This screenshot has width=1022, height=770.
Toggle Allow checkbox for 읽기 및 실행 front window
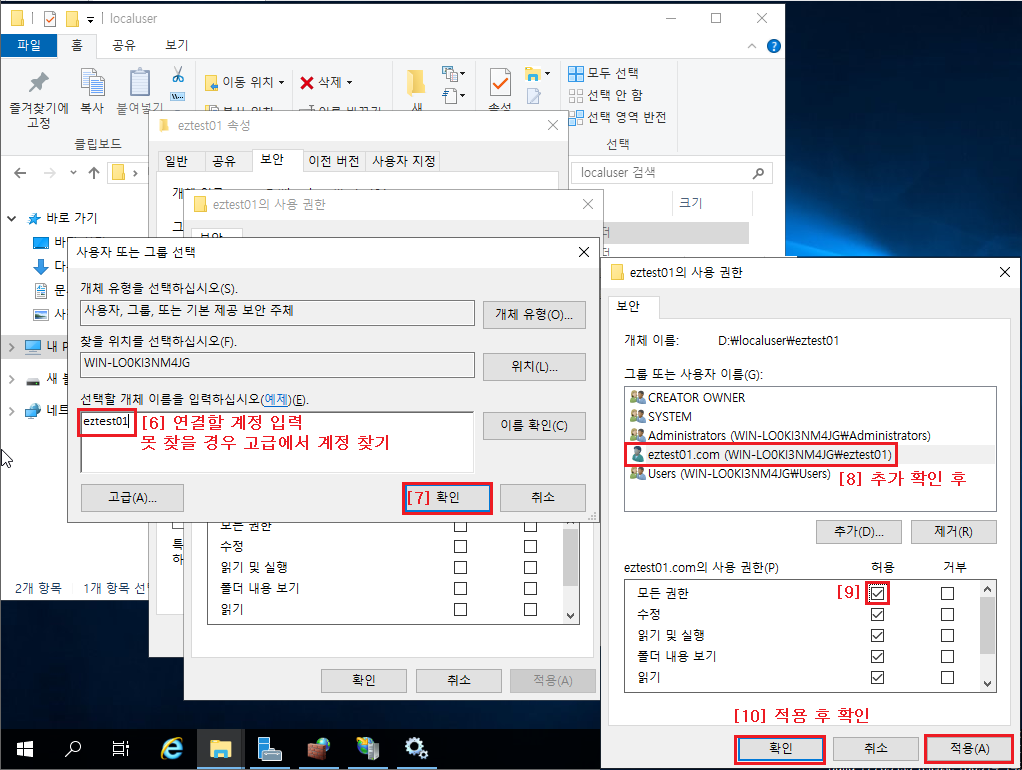click(x=877, y=635)
